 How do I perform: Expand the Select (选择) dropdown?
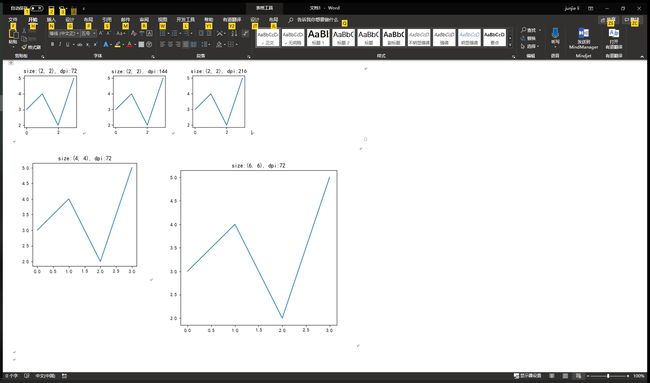pyautogui.click(x=530, y=46)
